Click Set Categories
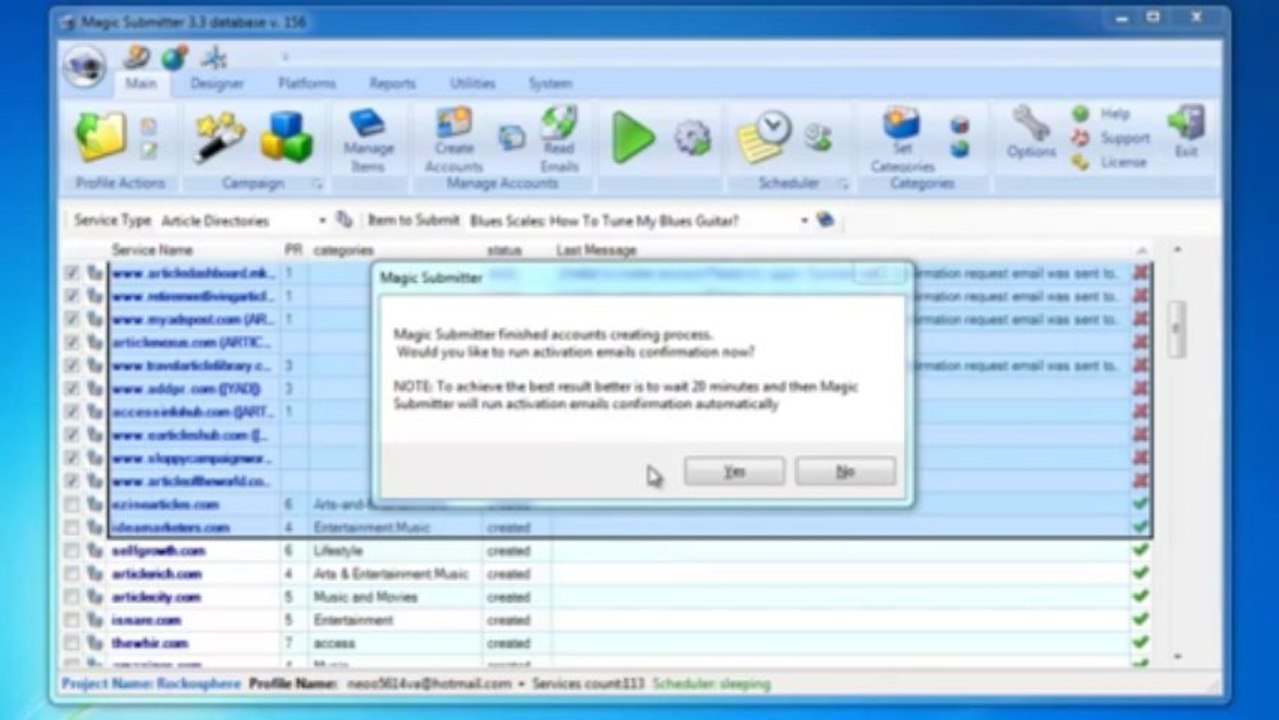The width and height of the screenshot is (1279, 720). coord(902,140)
